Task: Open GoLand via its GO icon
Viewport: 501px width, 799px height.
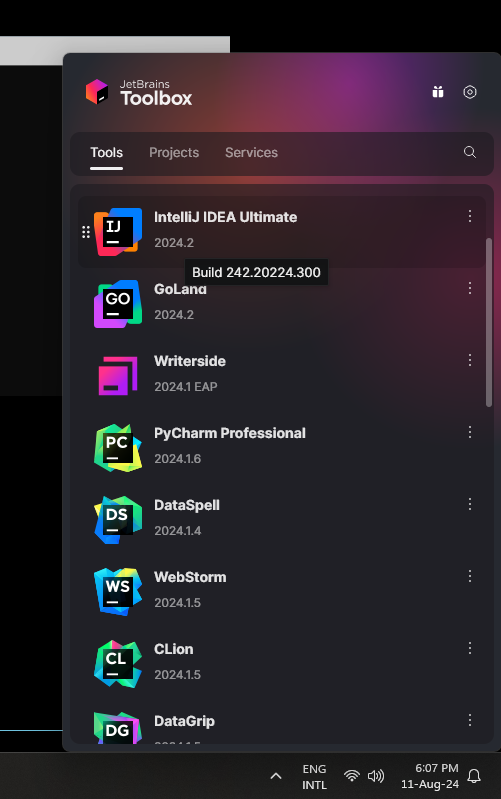Action: [118, 304]
